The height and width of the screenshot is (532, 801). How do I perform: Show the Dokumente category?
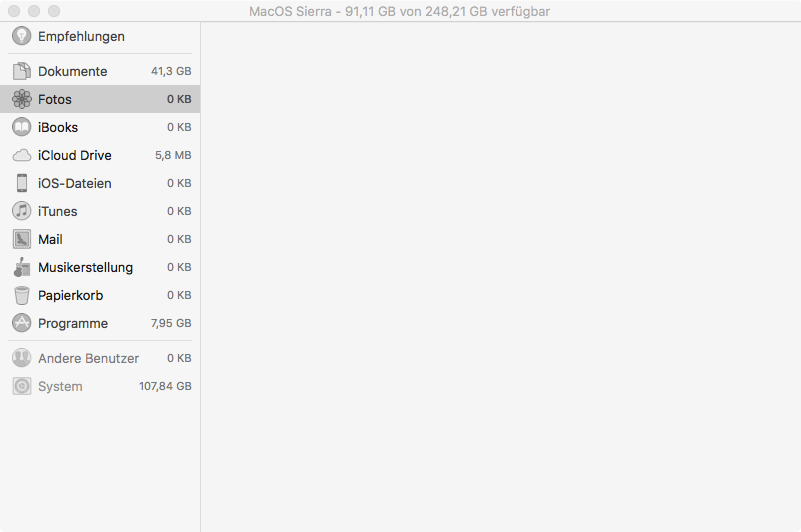click(100, 71)
